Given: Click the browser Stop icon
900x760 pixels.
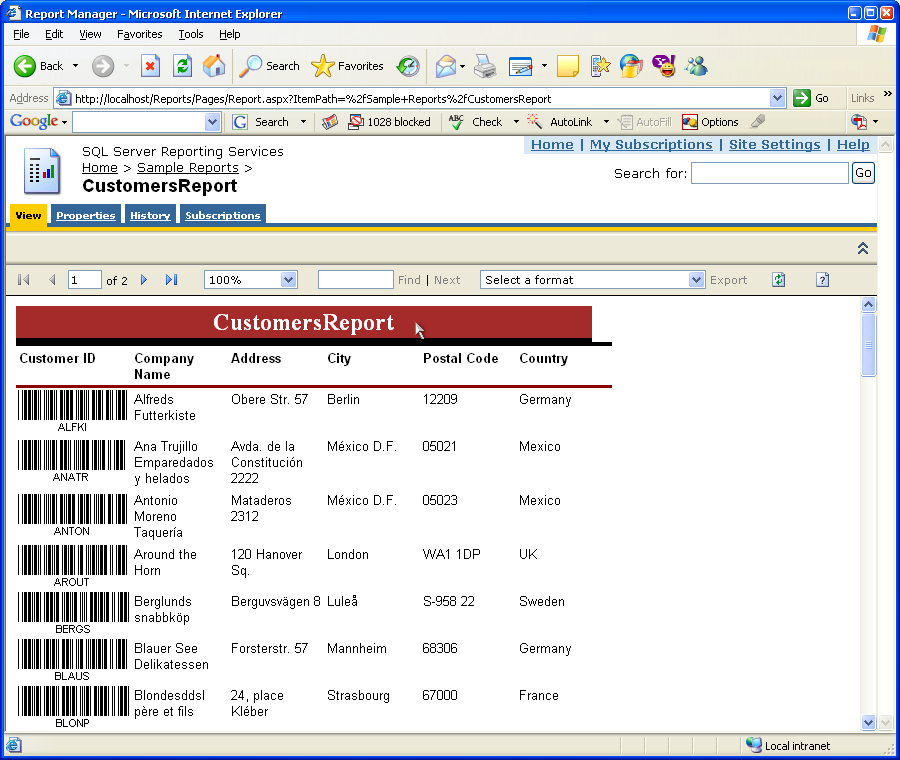Looking at the screenshot, I should click(x=150, y=66).
